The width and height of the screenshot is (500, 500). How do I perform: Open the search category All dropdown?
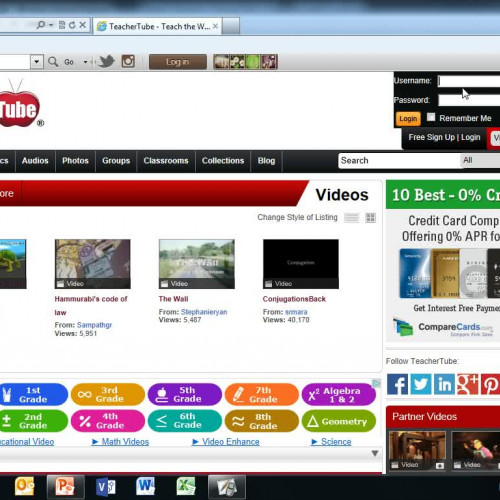[480, 160]
